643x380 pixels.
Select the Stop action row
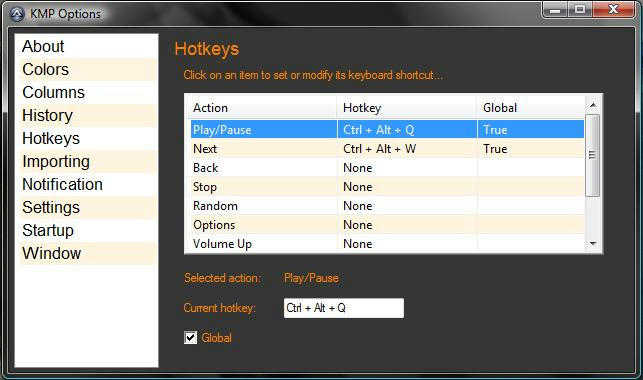click(387, 187)
